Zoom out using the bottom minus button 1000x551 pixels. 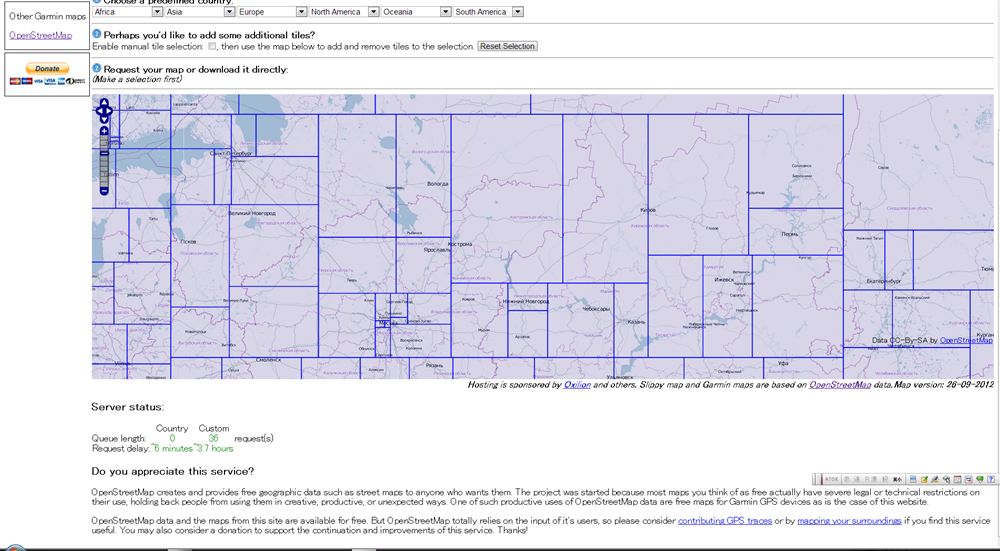pos(104,191)
